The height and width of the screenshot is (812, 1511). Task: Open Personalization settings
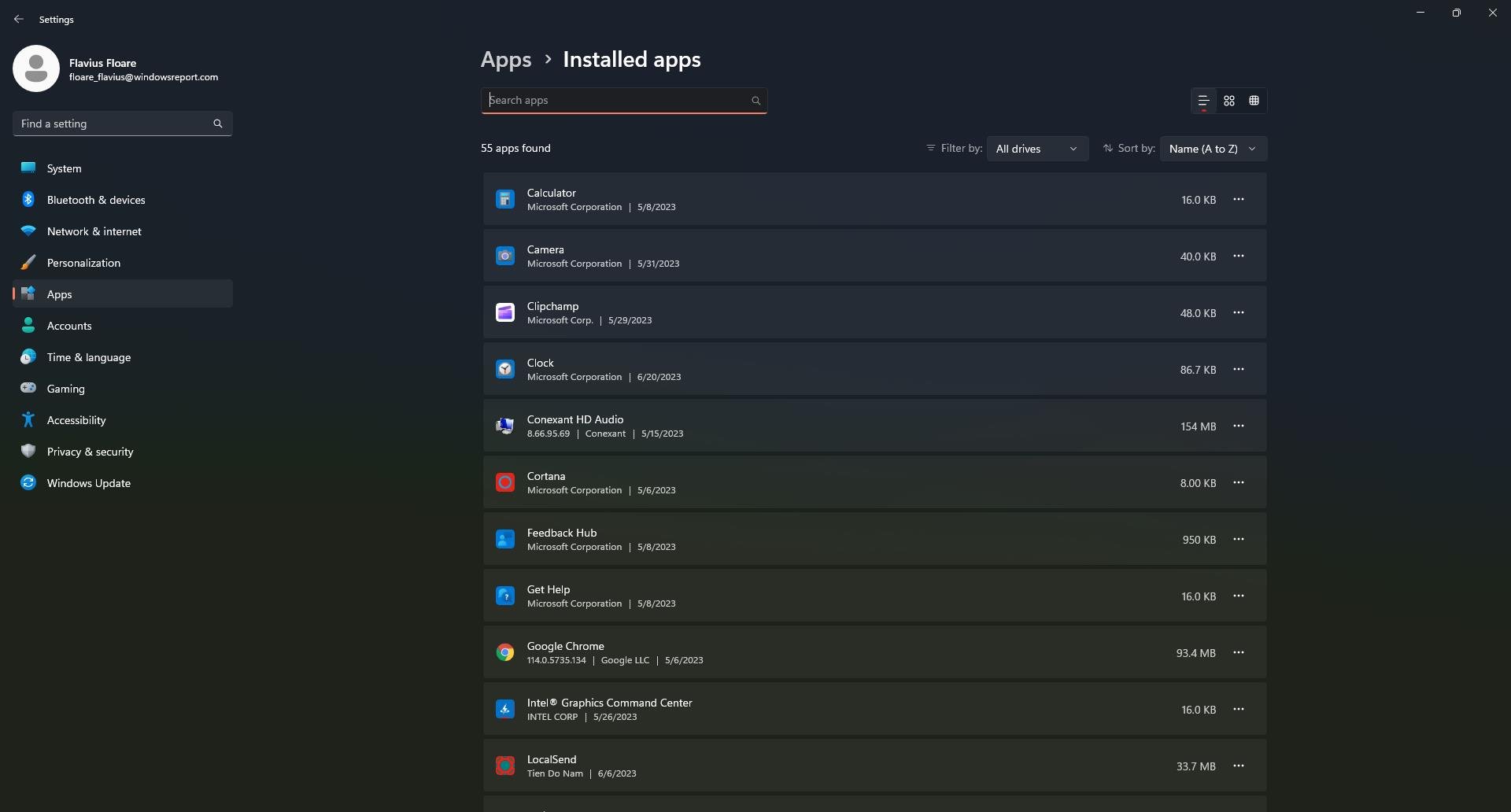point(123,263)
